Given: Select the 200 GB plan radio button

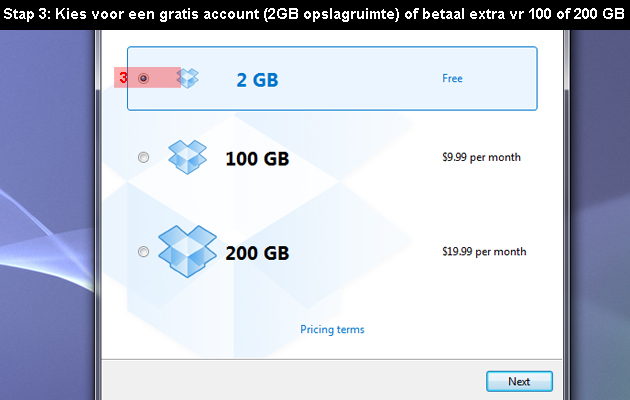Looking at the screenshot, I should [x=143, y=252].
